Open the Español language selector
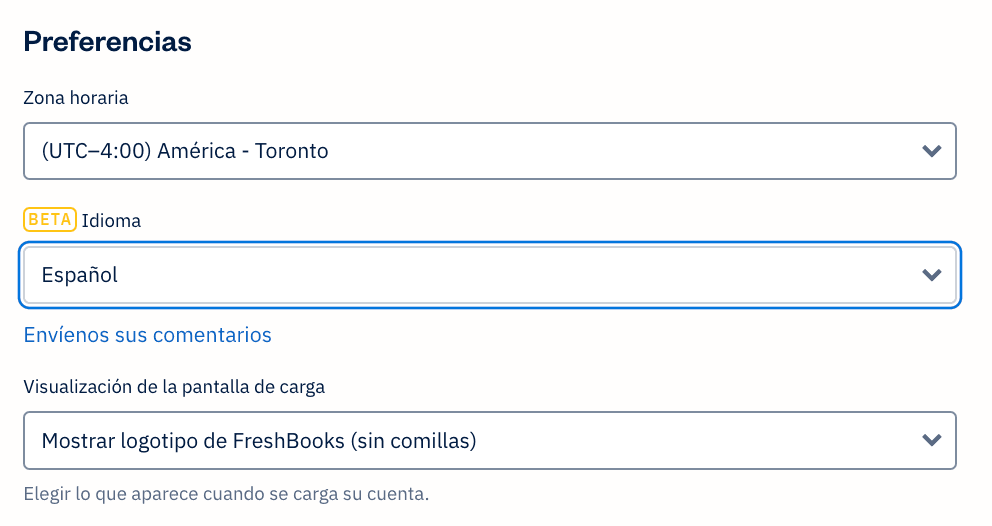Image resolution: width=992 pixels, height=526 pixels. (490, 275)
